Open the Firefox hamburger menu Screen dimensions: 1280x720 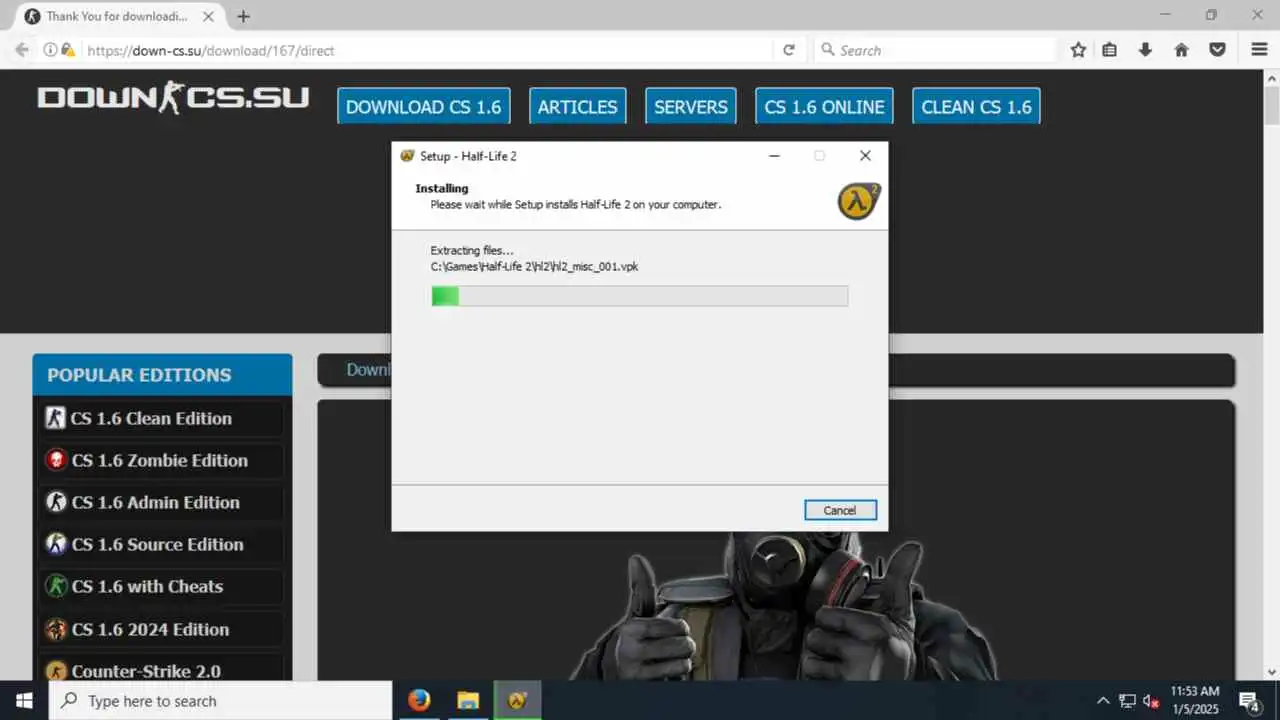(x=1259, y=50)
